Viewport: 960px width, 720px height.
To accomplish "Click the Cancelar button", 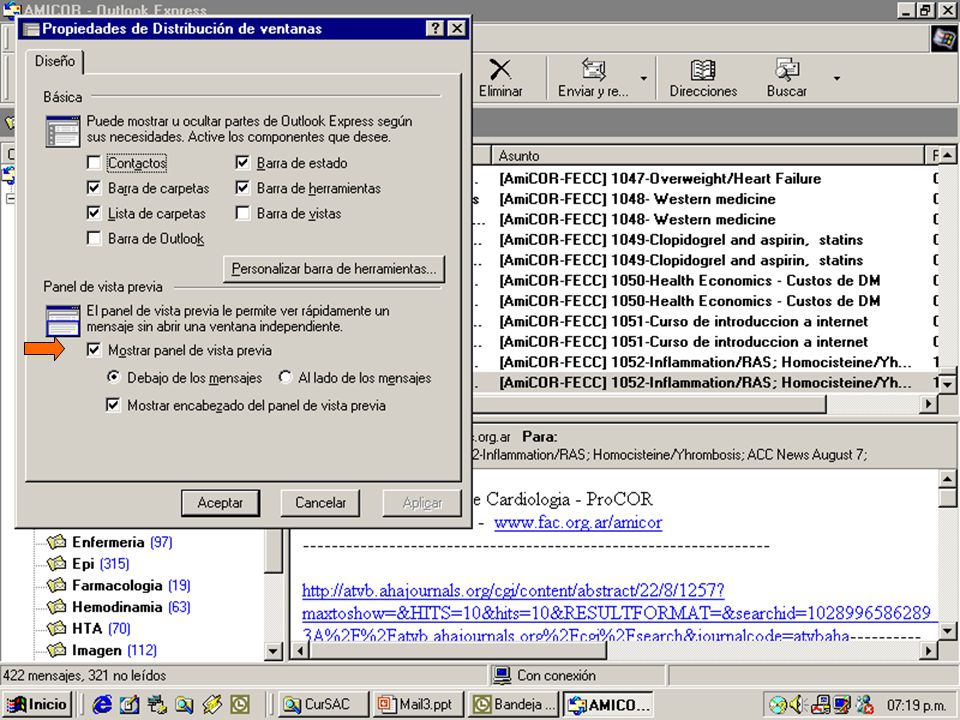I will click(x=320, y=503).
